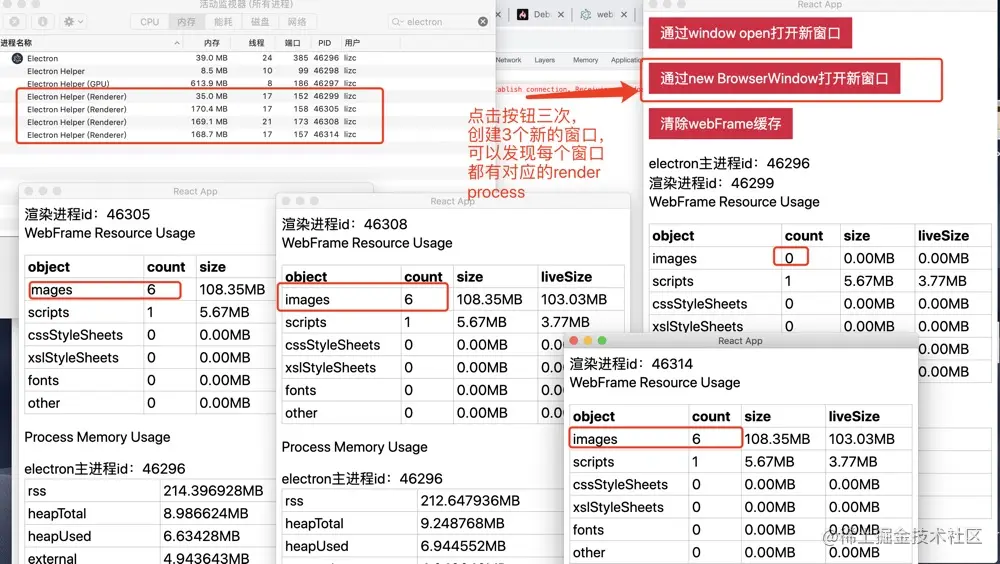Click the yellow minimize button of window 46314

(587, 341)
